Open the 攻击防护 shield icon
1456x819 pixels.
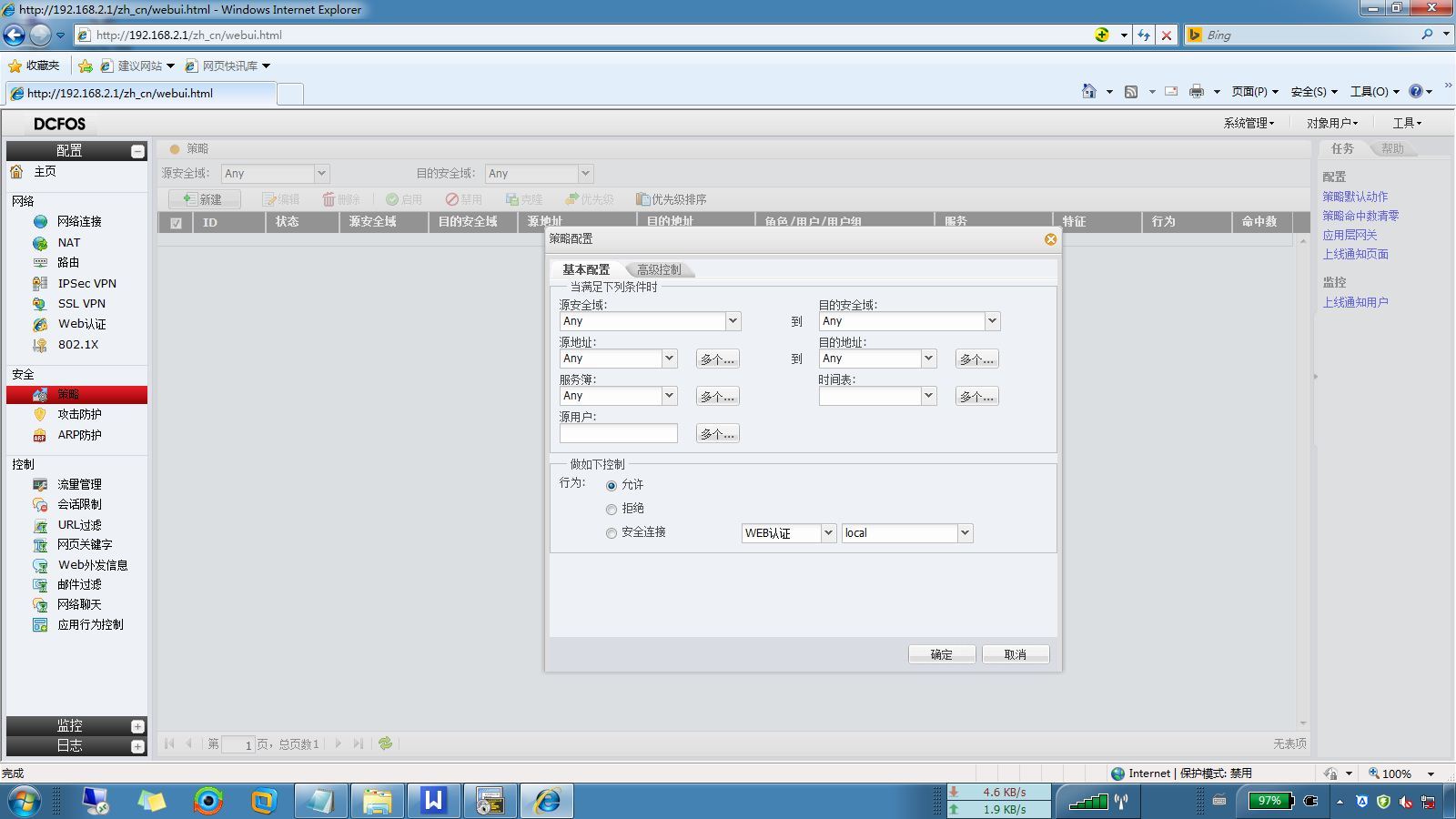click(x=40, y=414)
